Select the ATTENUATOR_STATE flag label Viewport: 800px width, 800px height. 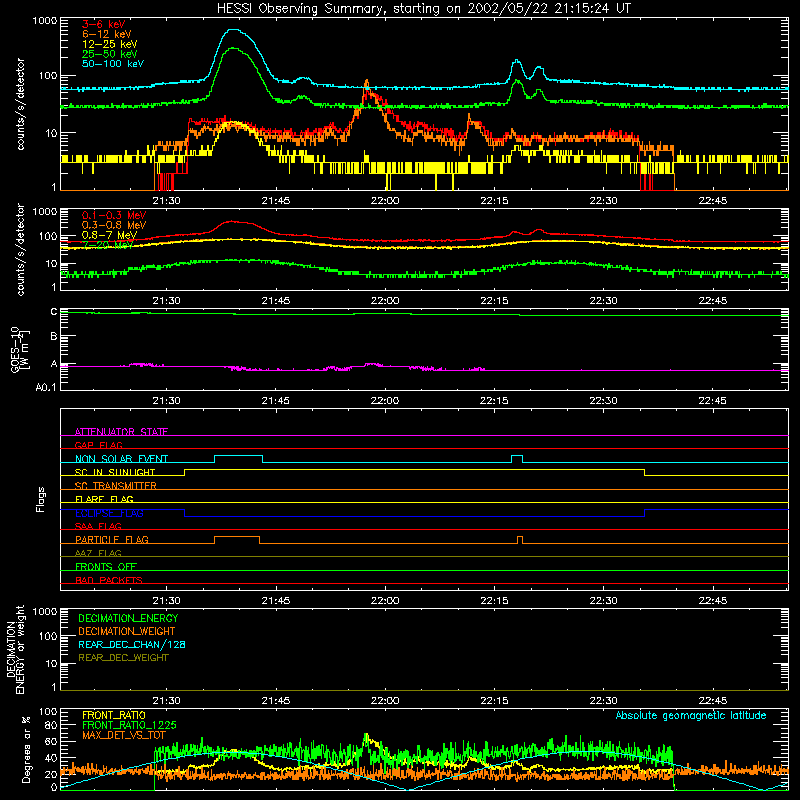point(121,432)
